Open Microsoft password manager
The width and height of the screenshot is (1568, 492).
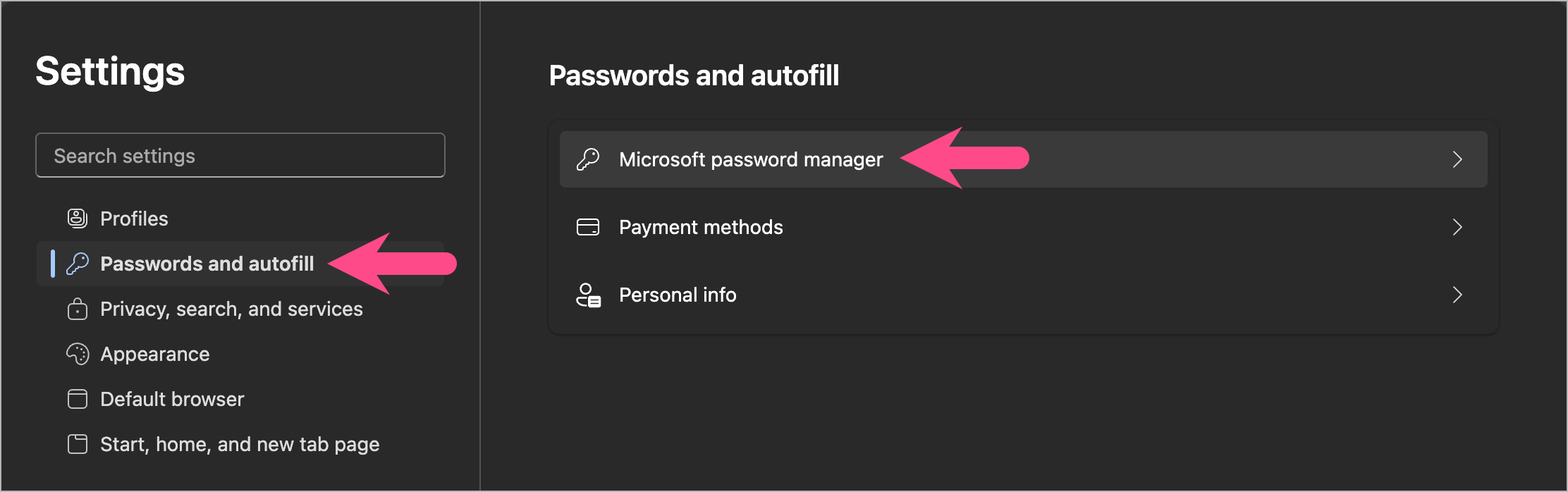pos(751,159)
